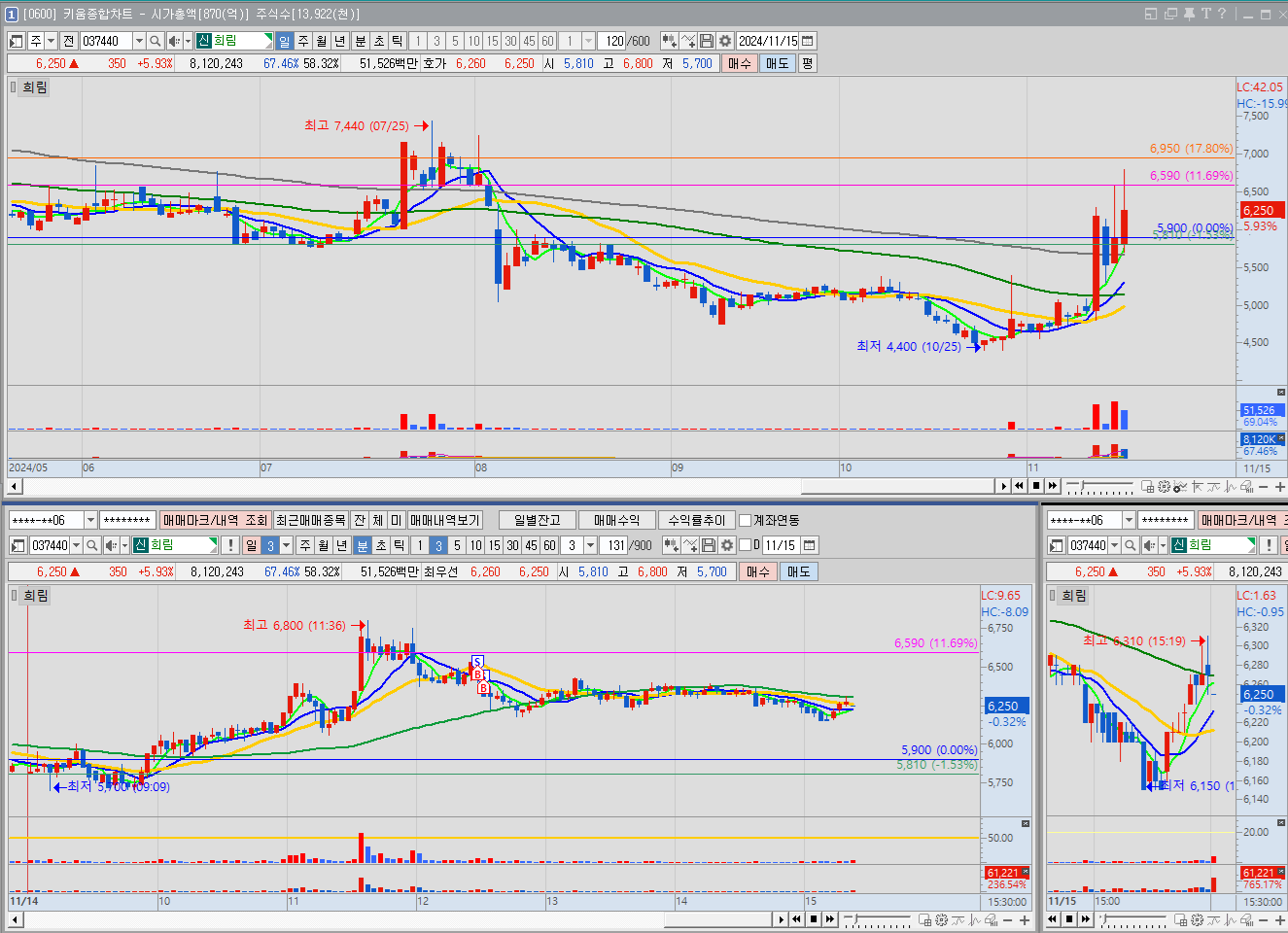Enable the 계좌연동 checkbox

tap(746, 520)
